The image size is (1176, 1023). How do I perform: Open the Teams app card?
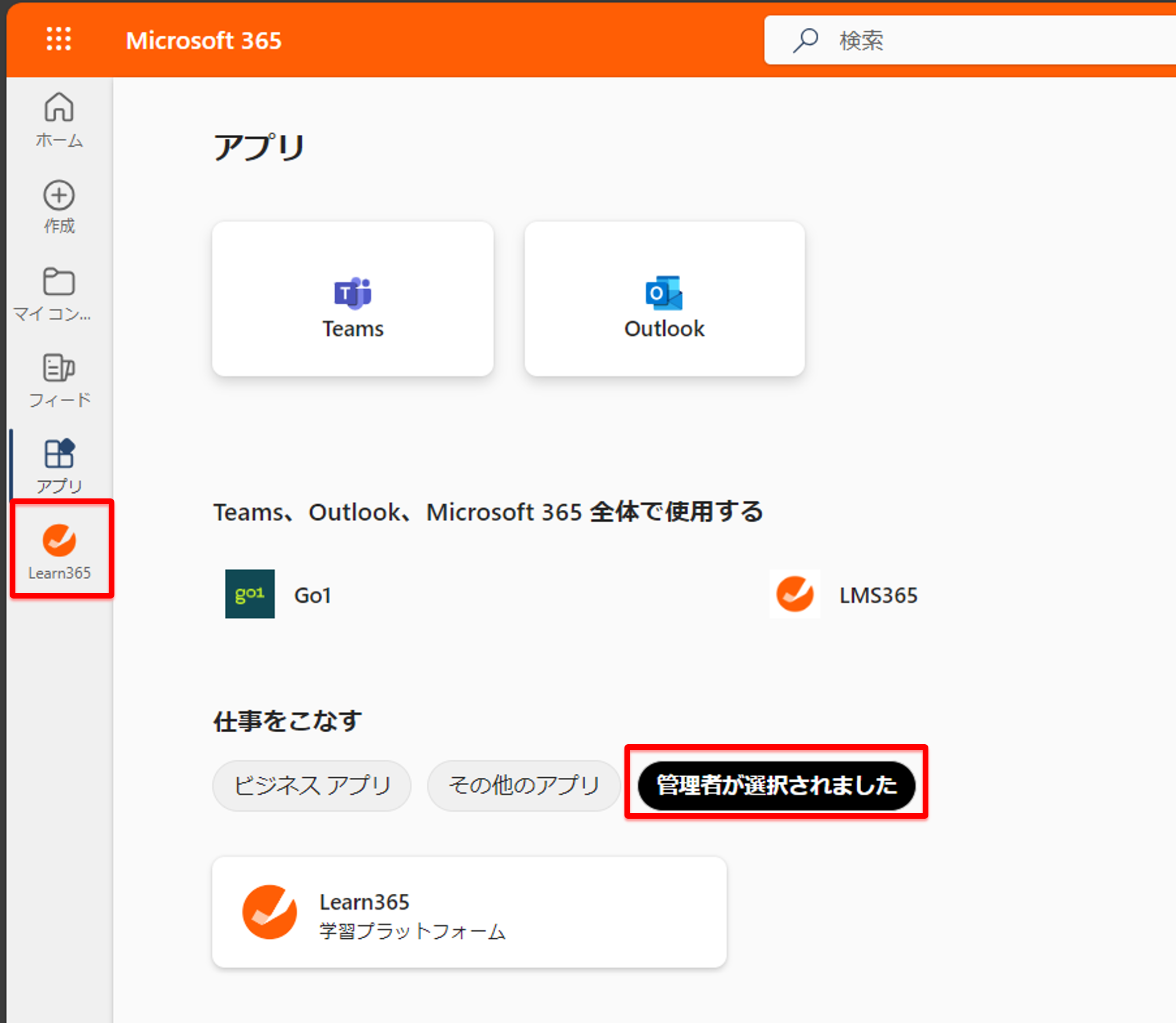tap(352, 299)
